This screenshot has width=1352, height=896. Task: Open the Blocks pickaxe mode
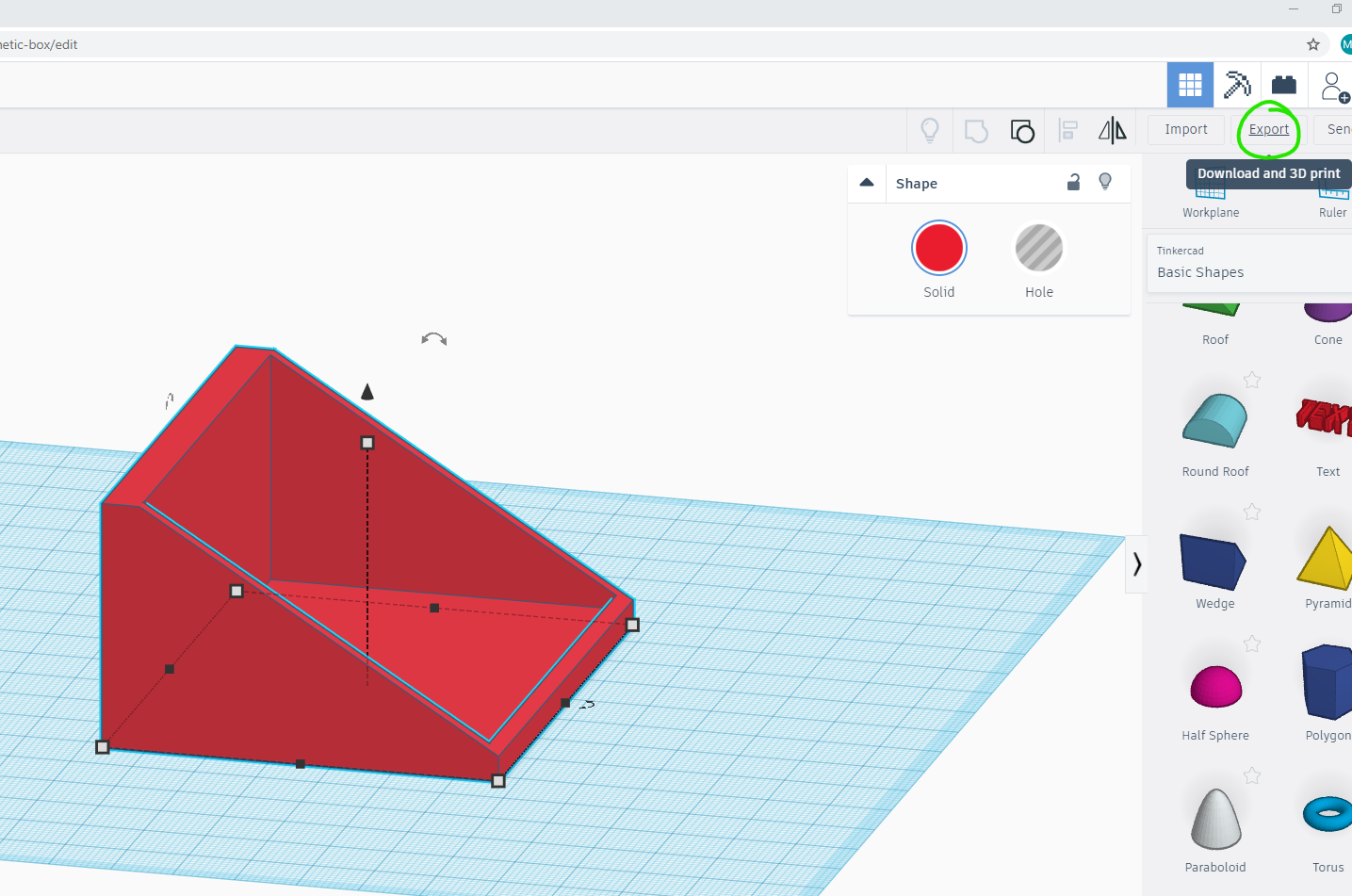[1237, 85]
